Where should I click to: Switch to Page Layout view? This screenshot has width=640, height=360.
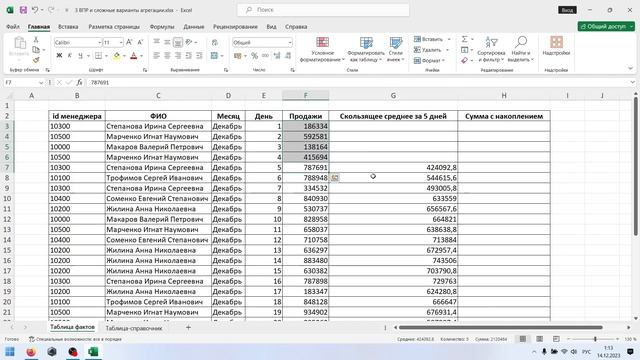[x=539, y=339]
